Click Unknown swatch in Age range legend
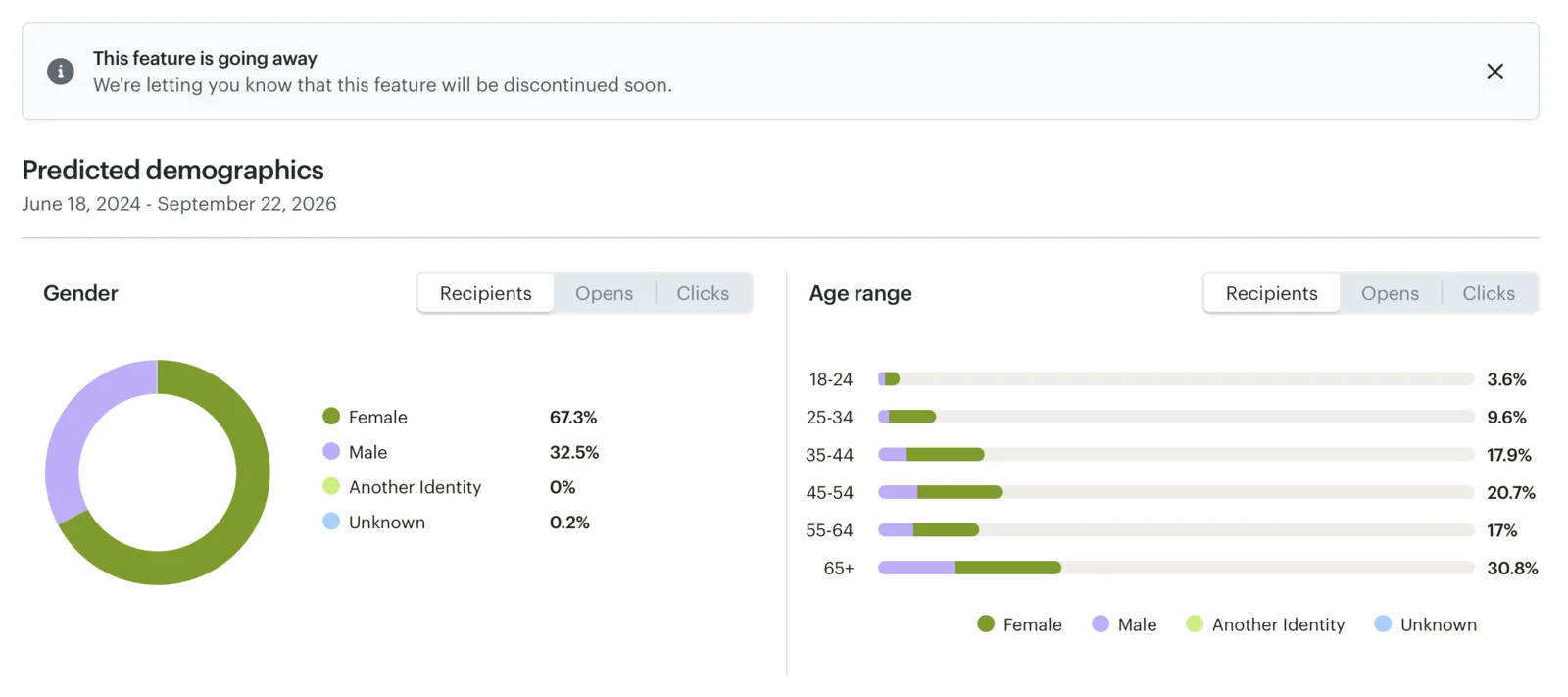Viewport: 1568px width, 697px height. click(1383, 623)
